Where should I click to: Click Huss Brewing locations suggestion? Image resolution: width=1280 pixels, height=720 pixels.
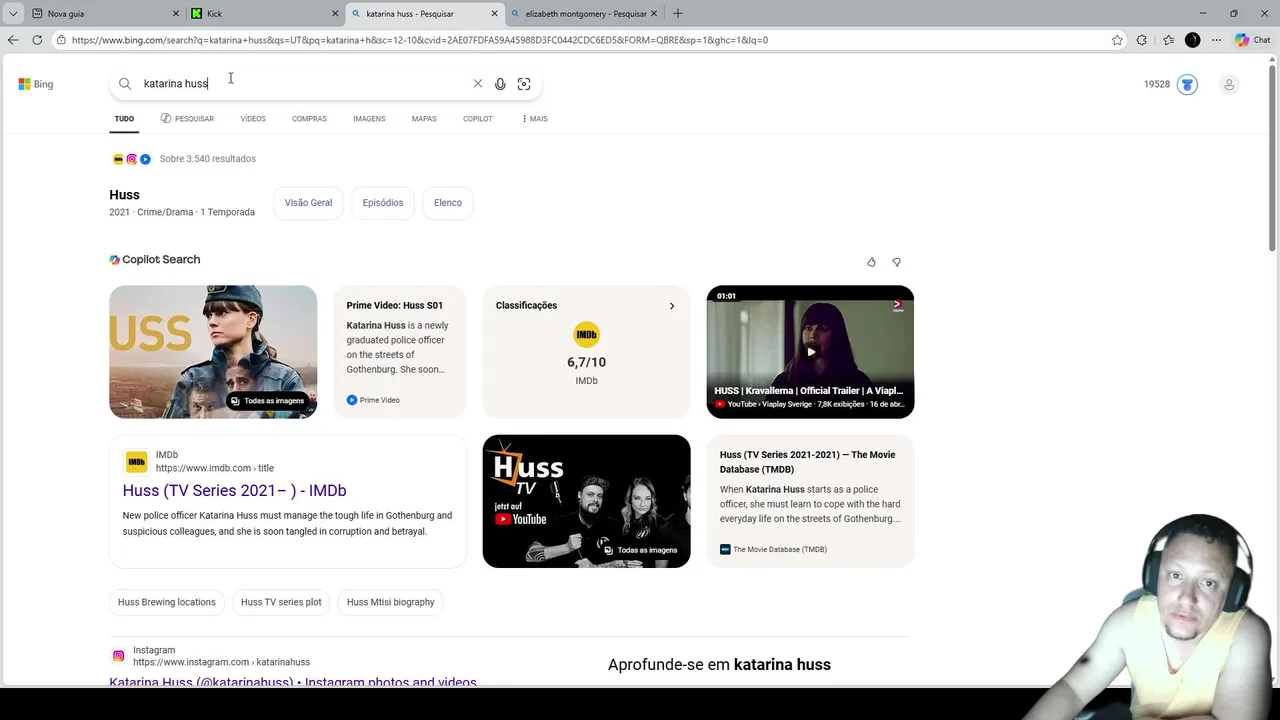[x=167, y=602]
